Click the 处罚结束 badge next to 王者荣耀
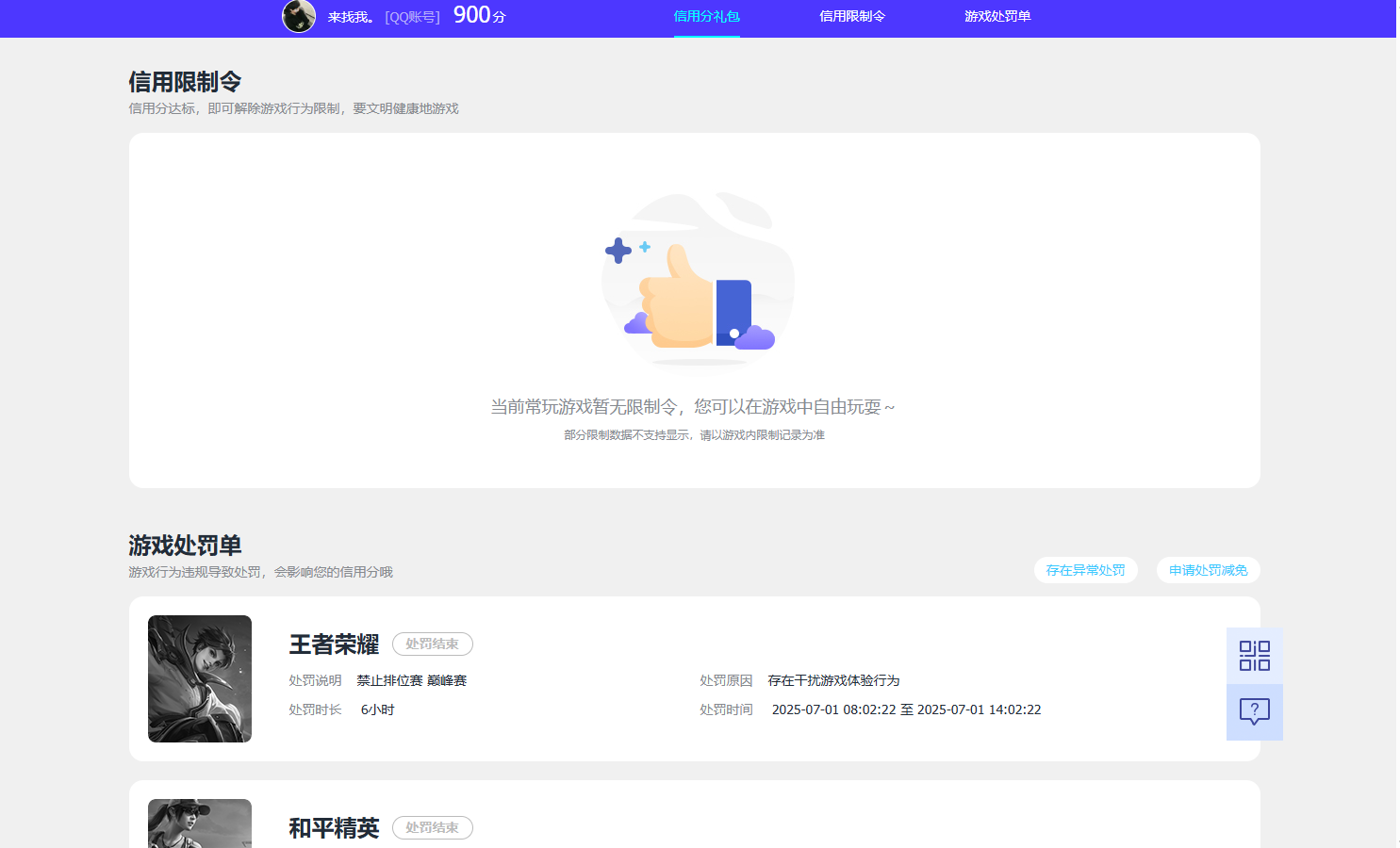Screen dimensions: 1400x848 pyautogui.click(x=432, y=644)
